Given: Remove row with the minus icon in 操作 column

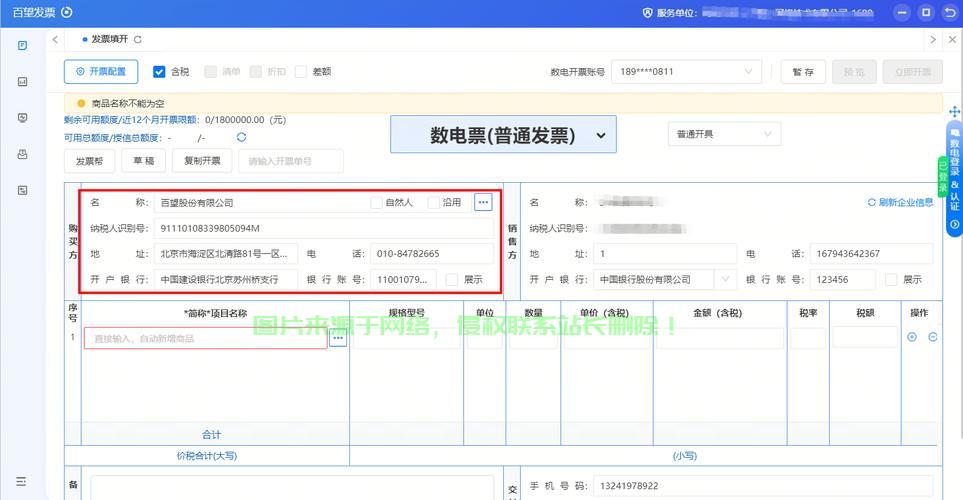Looking at the screenshot, I should point(932,337).
